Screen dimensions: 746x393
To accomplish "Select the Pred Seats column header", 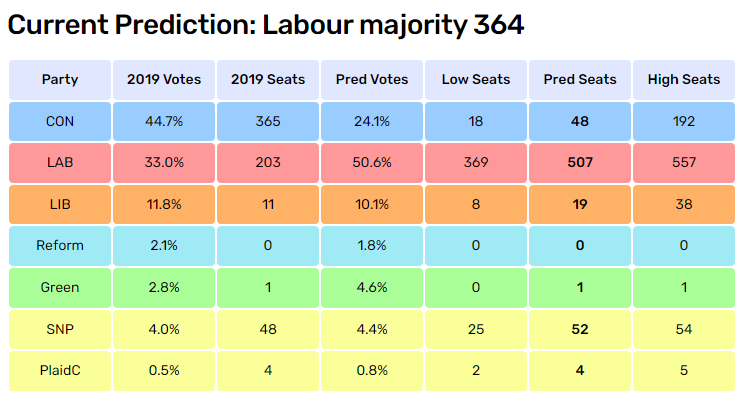I will click(x=579, y=79).
